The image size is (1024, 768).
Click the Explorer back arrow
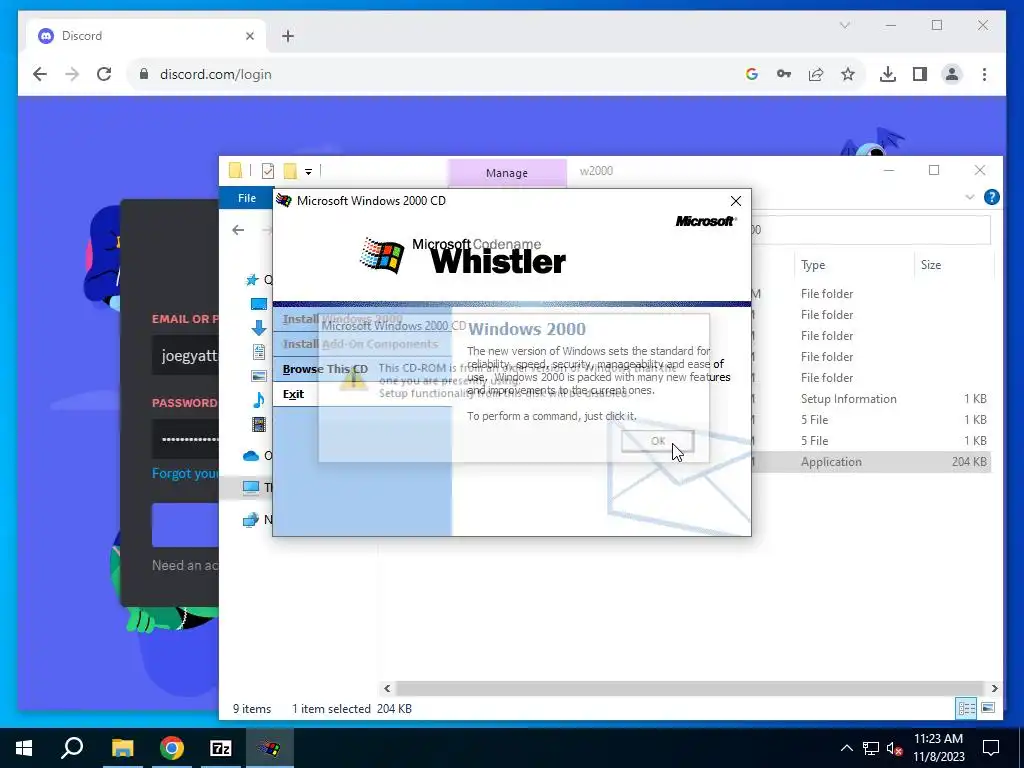point(238,230)
